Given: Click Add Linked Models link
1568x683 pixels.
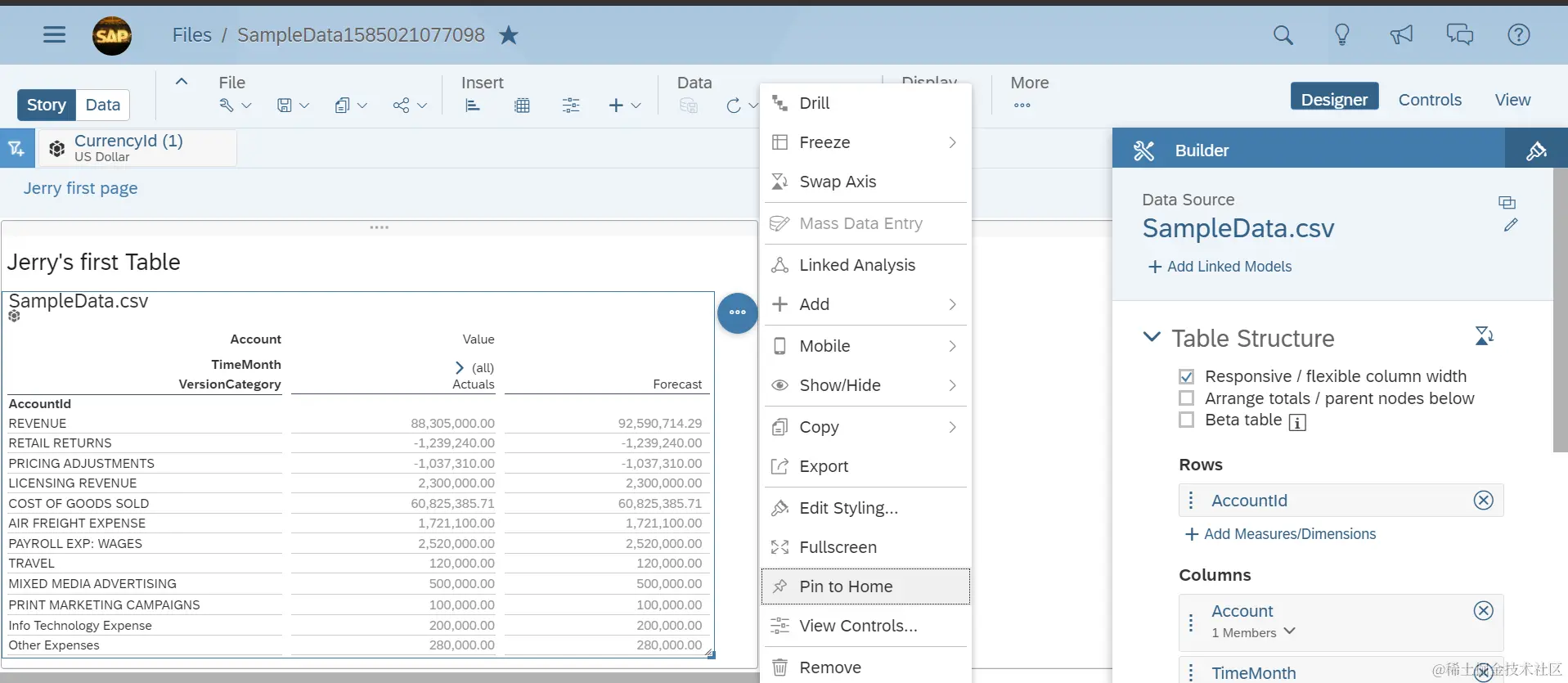Looking at the screenshot, I should (1220, 267).
